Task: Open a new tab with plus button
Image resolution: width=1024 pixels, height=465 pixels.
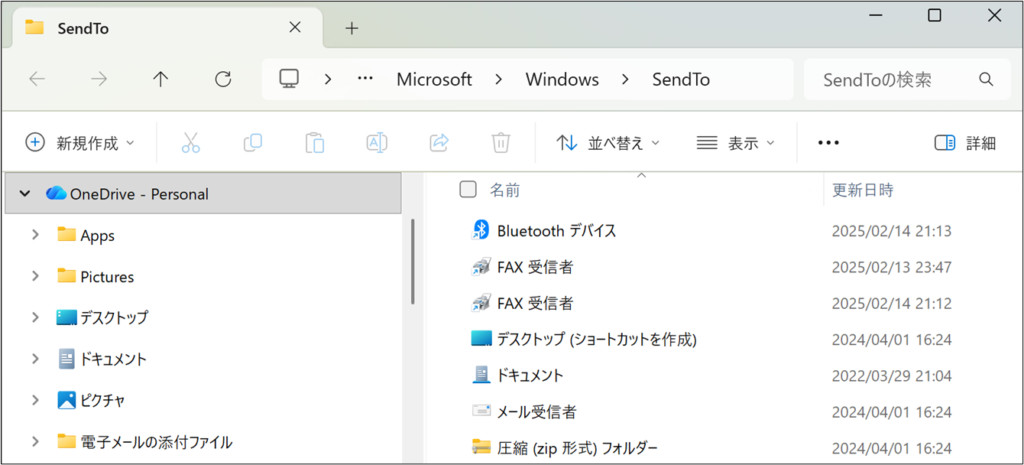Action: pos(351,28)
